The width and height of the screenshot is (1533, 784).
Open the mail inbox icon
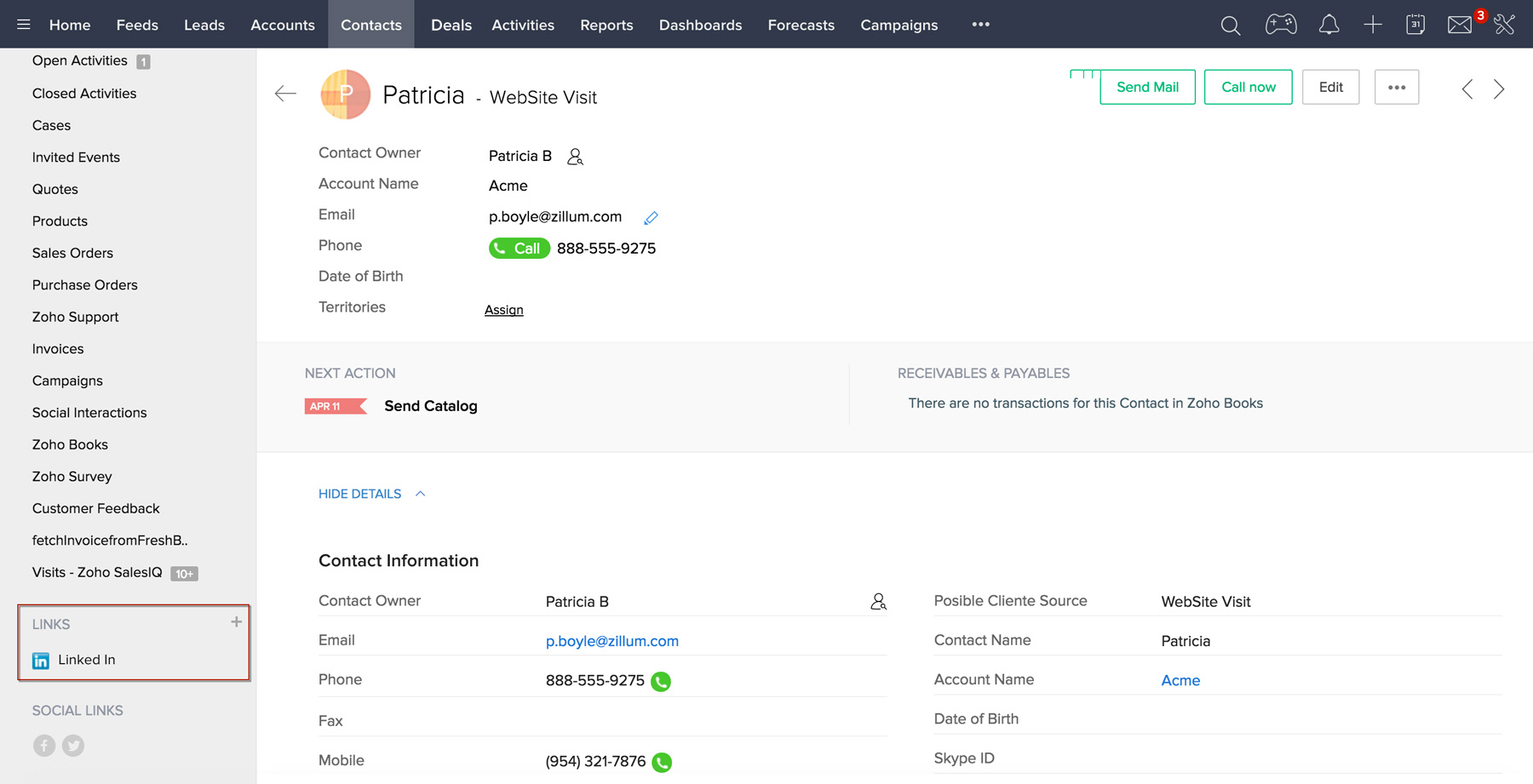[x=1460, y=25]
